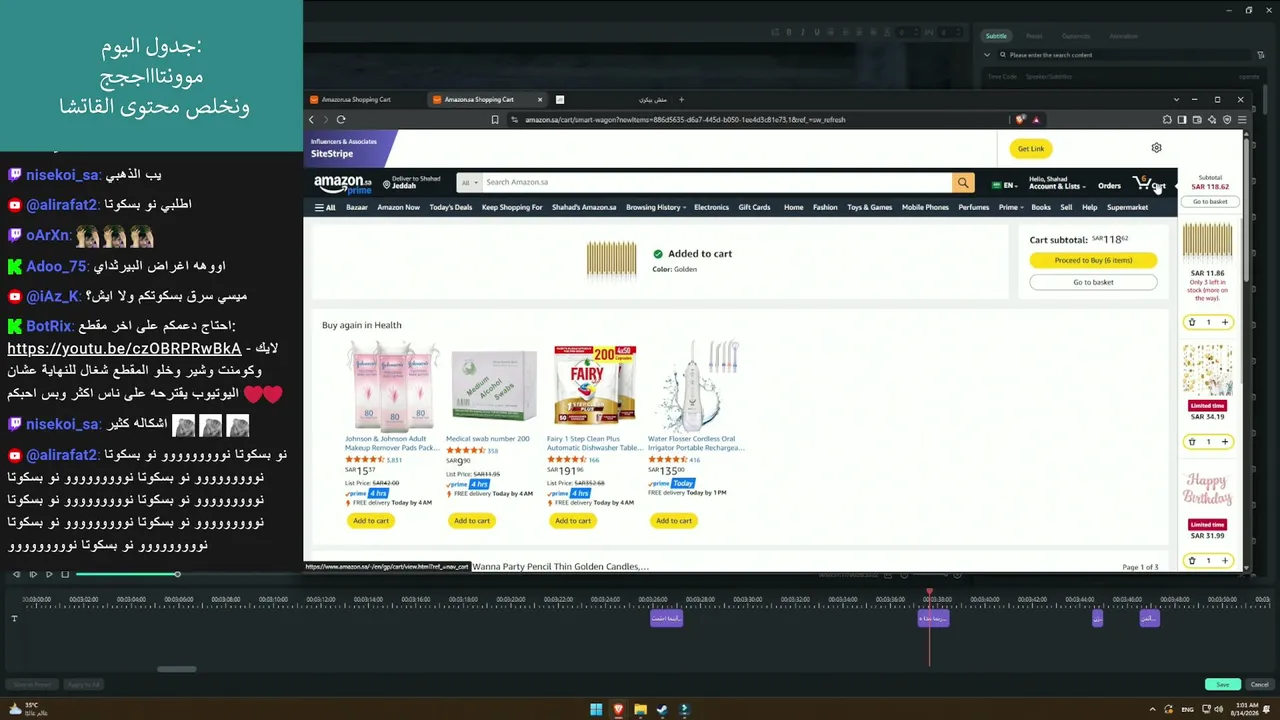The height and width of the screenshot is (720, 1280).
Task: Click the text track icon on timeline
Action: 14,618
